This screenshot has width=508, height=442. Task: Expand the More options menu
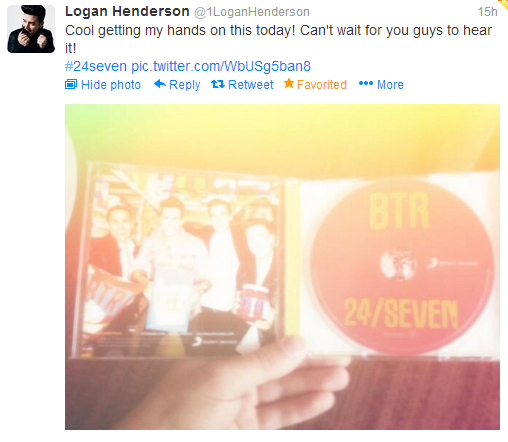point(390,85)
